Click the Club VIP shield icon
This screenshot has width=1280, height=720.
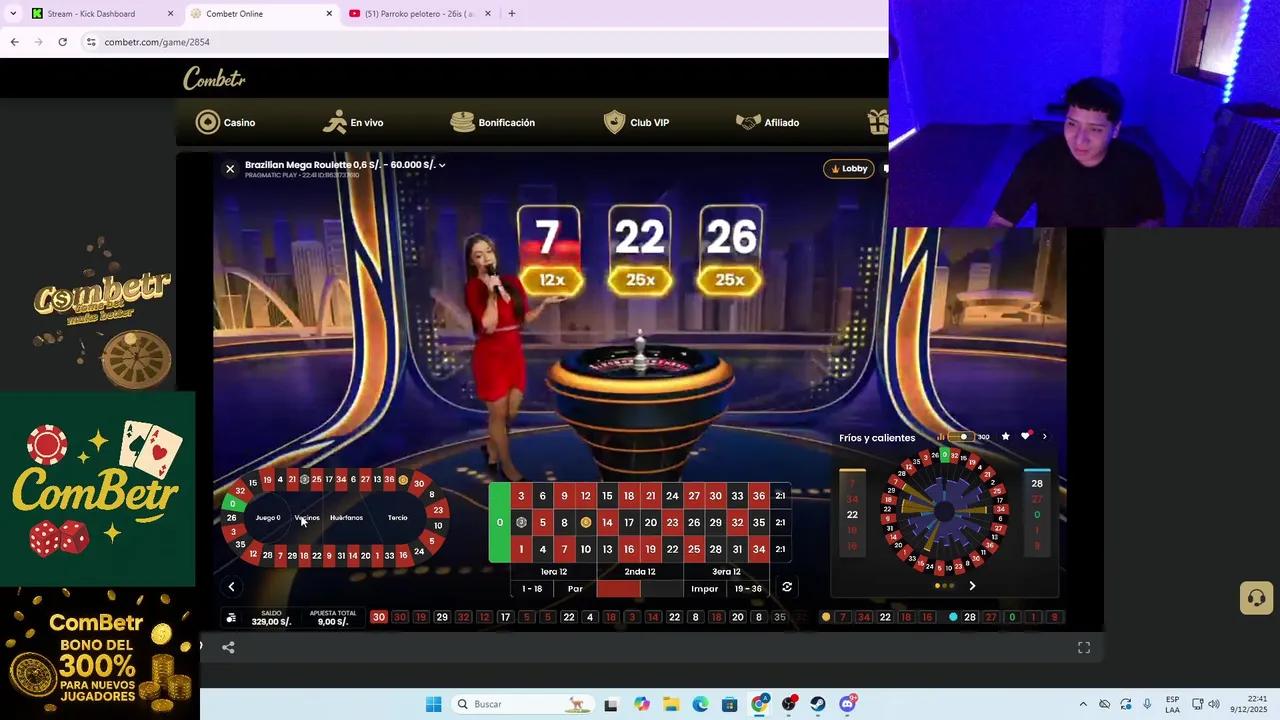click(614, 122)
